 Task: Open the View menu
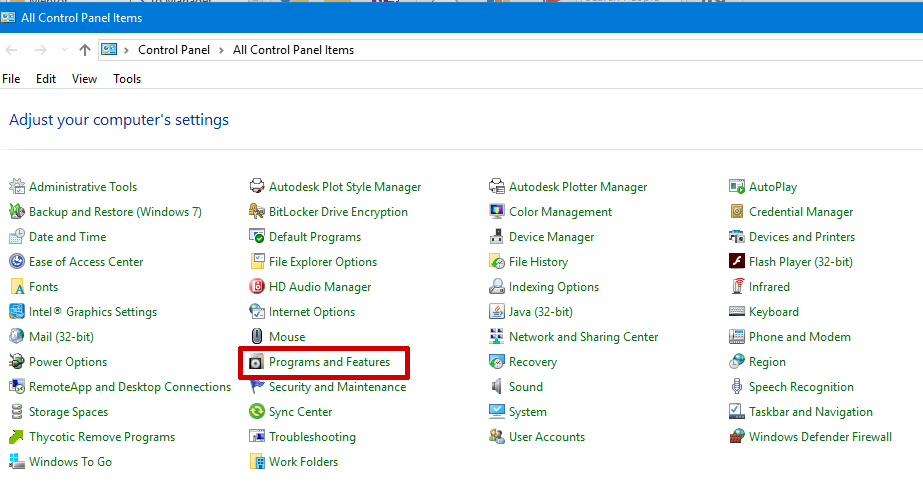84,79
